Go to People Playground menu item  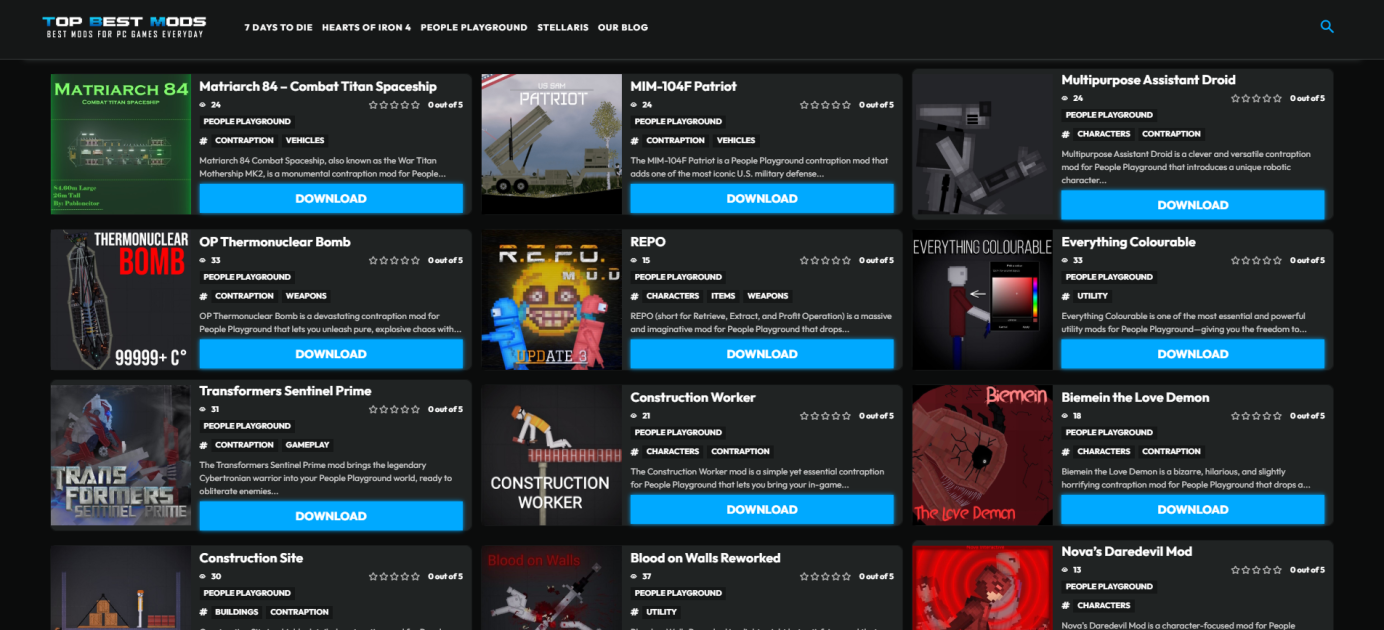pos(474,28)
